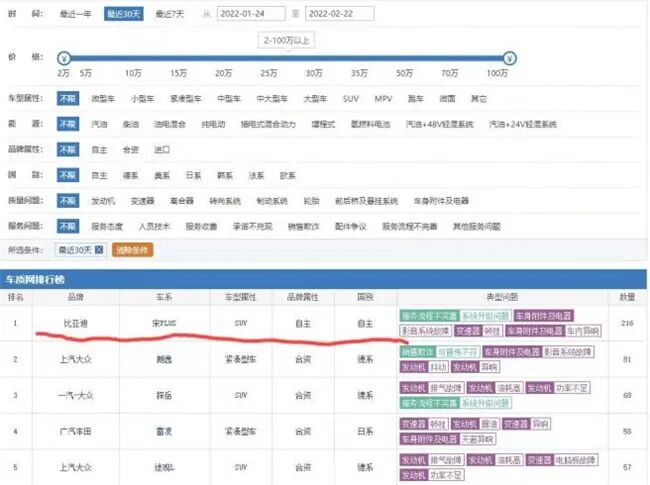650x485 pixels.
Task: Select 不限 in the 能源 row
Action: click(x=68, y=124)
